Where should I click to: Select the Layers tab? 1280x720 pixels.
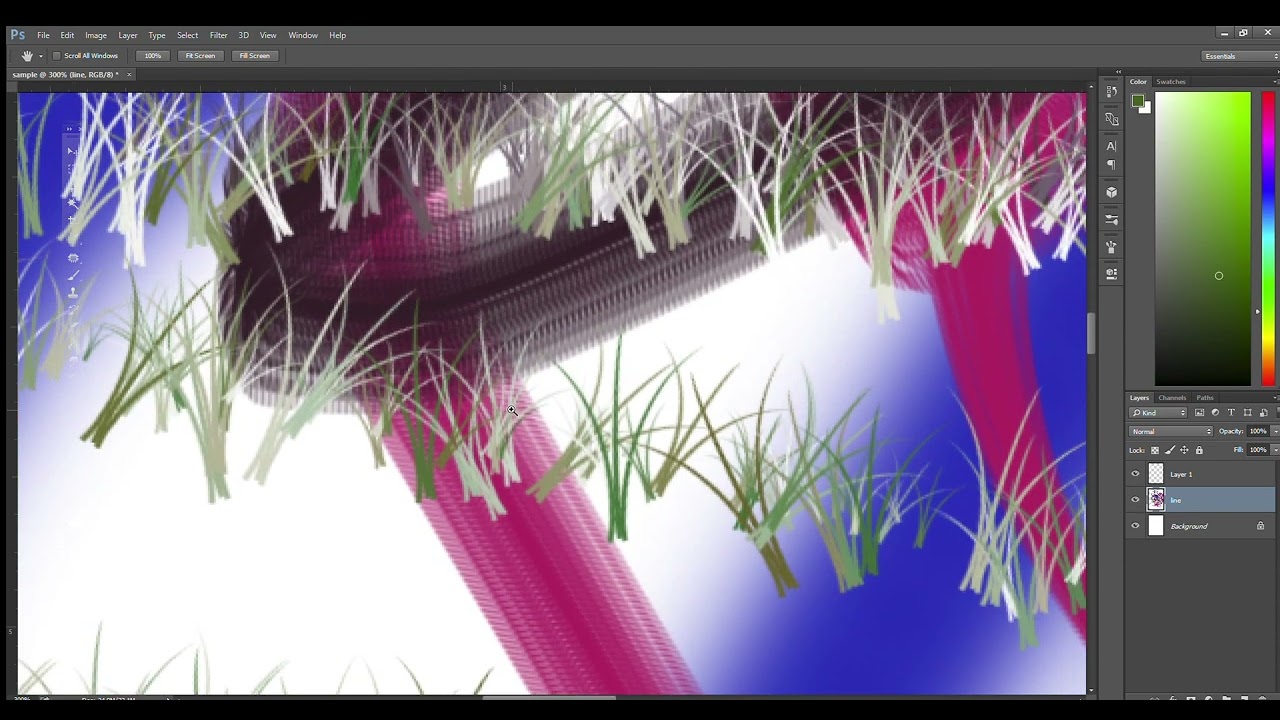pos(1140,398)
